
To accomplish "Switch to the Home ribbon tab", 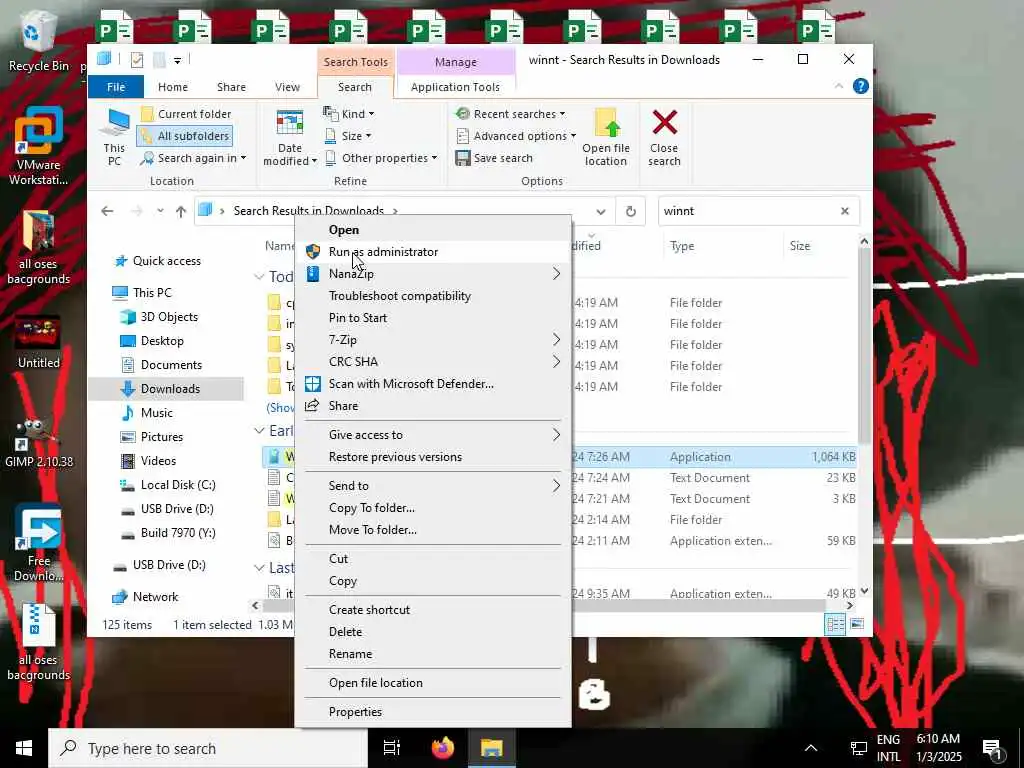I will pyautogui.click(x=172, y=87).
